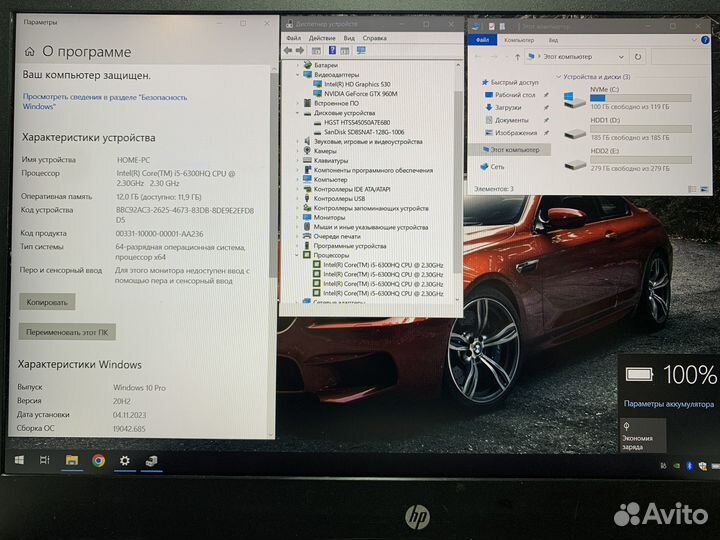
Task: Click Переименовать этот ПК button
Action: [x=67, y=332]
